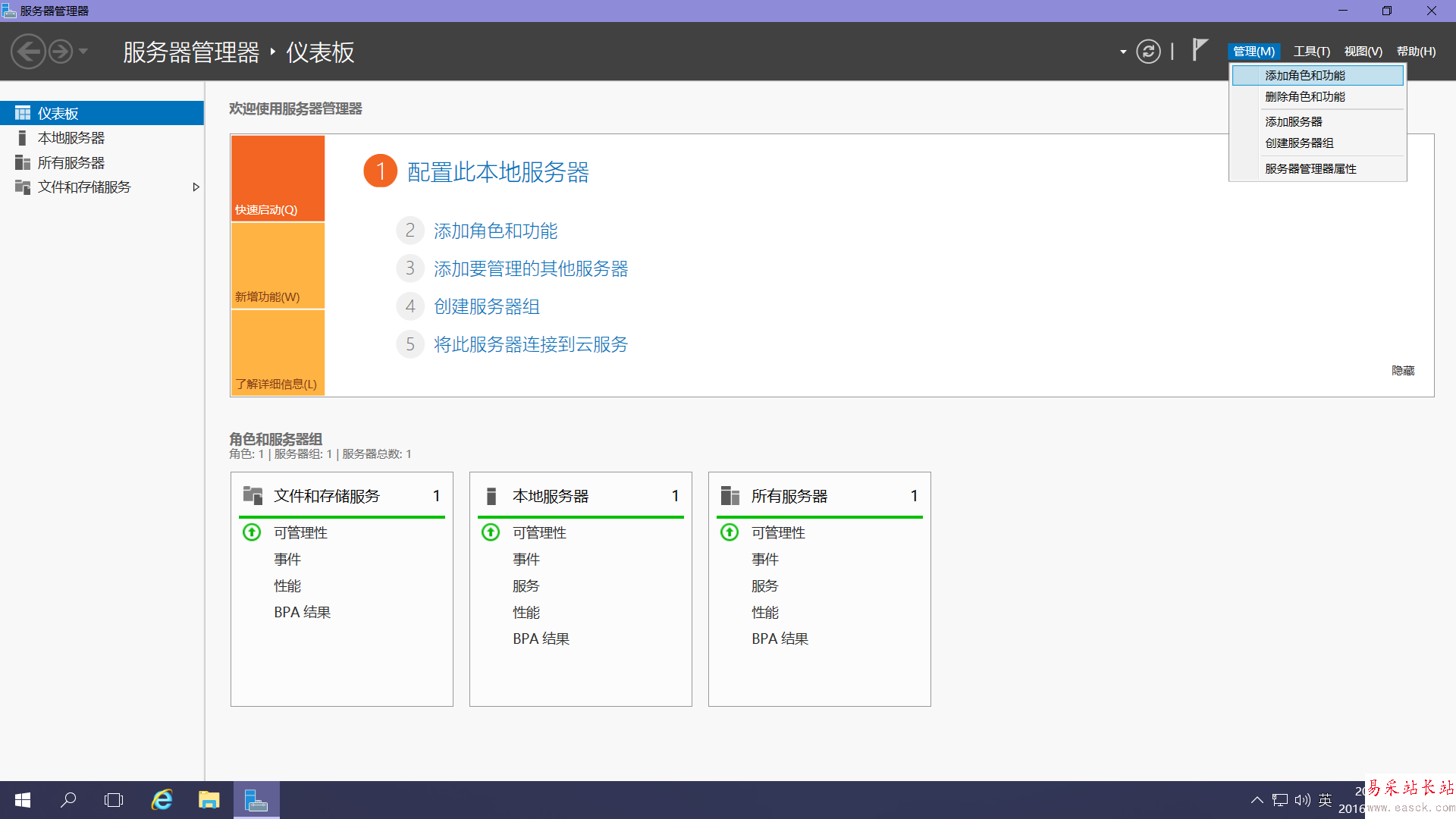Click the back navigation arrow

[x=28, y=52]
